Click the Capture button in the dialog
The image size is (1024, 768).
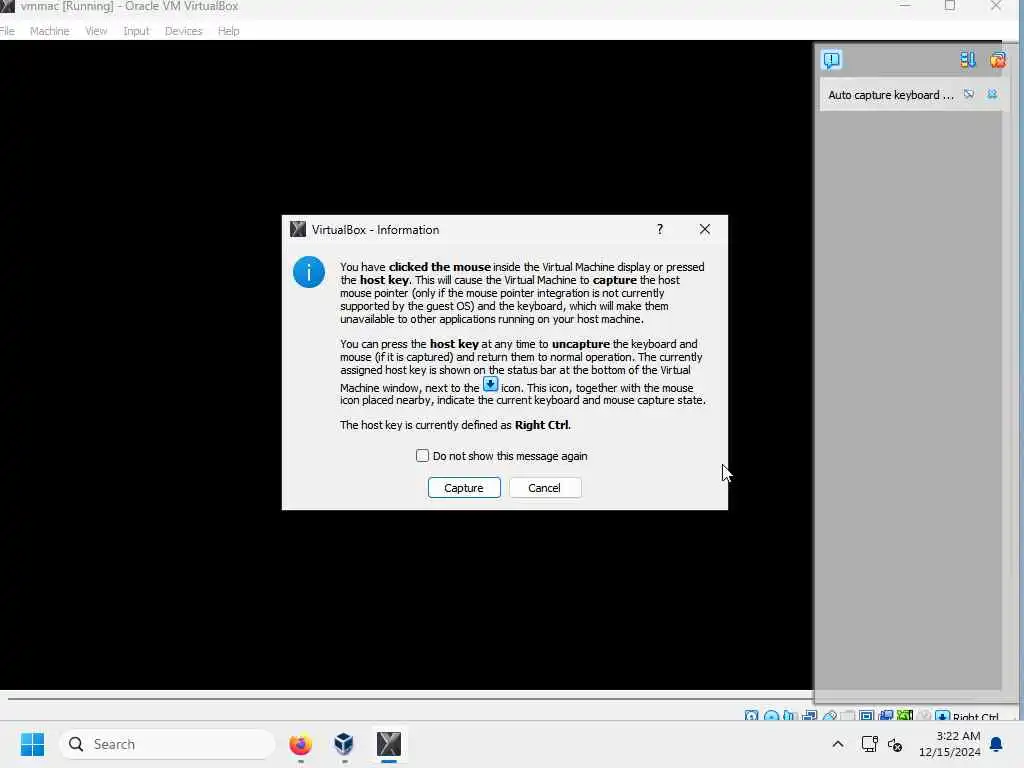pos(464,488)
